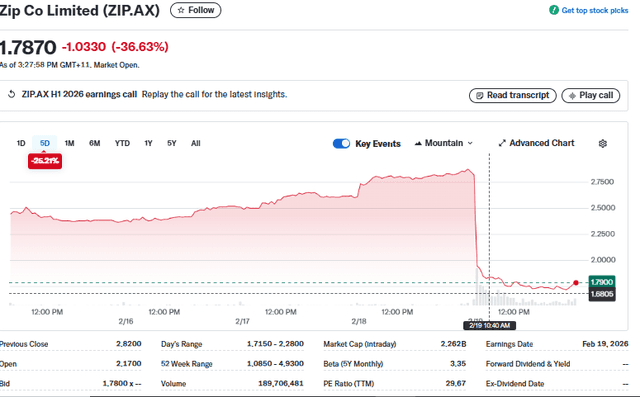Click the 1.7900 green price label

point(602,282)
